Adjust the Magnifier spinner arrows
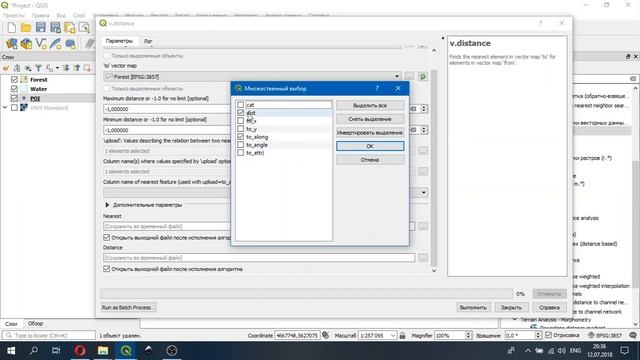The image size is (640, 360). pos(468,335)
